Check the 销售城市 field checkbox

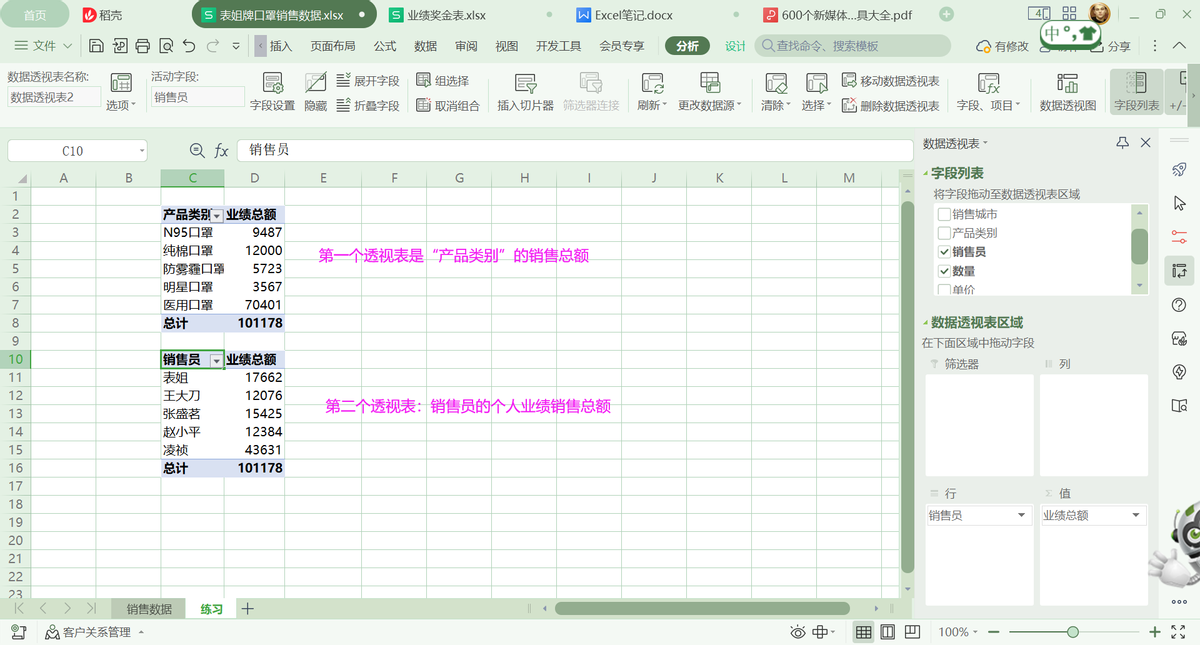[944, 214]
